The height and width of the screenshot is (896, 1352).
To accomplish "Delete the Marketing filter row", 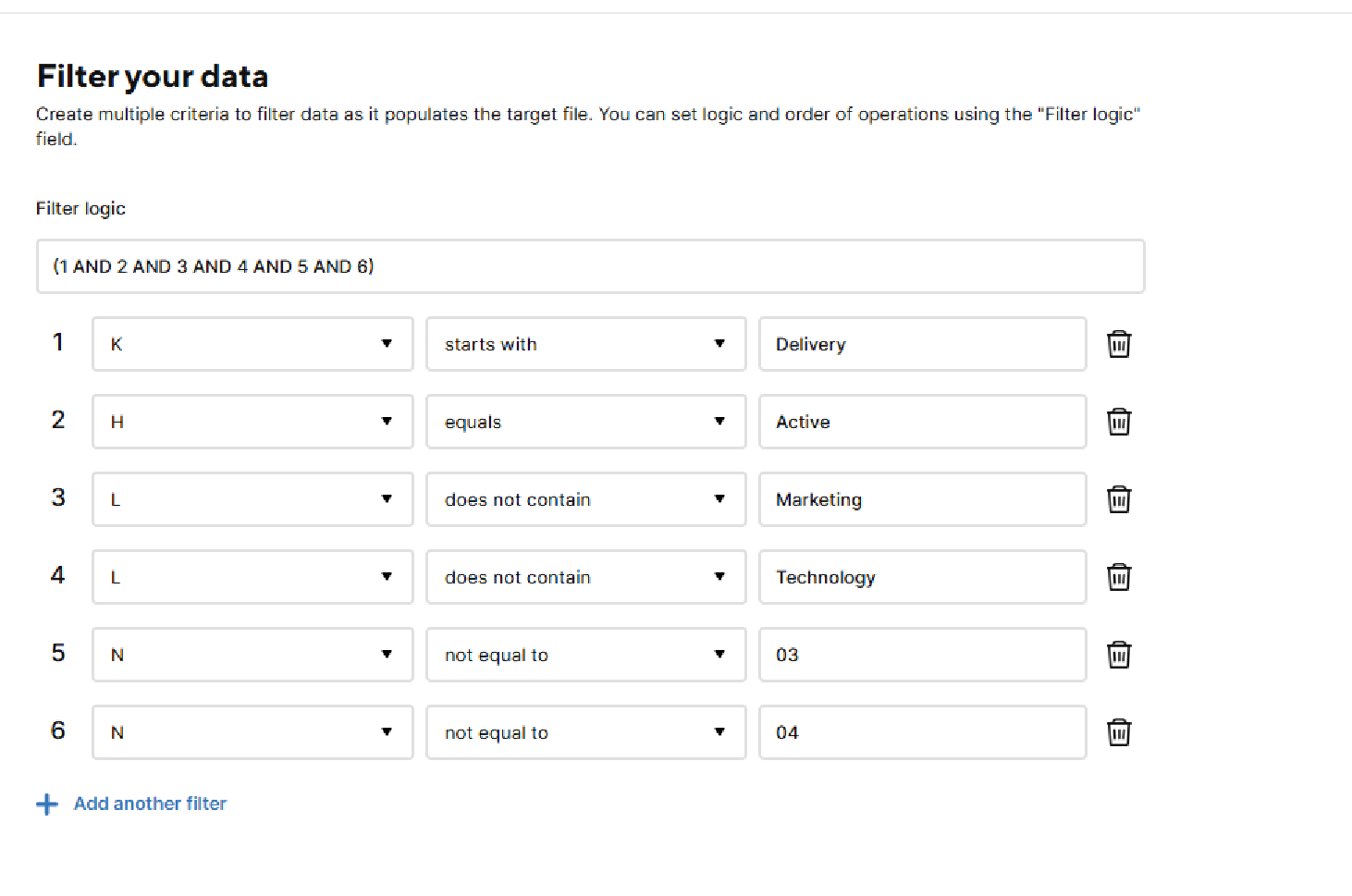I will pyautogui.click(x=1118, y=499).
